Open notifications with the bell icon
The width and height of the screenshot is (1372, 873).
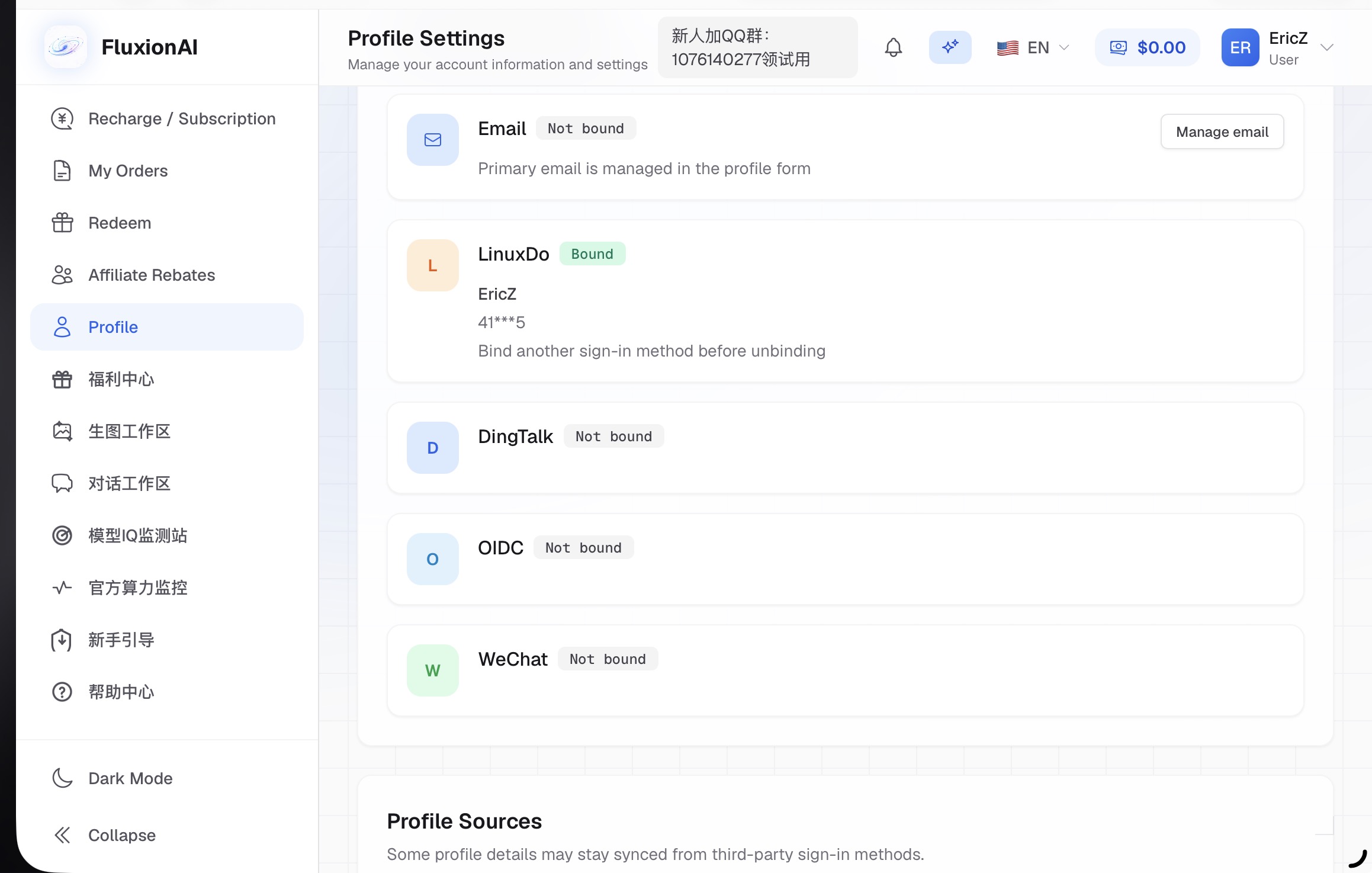[x=894, y=47]
